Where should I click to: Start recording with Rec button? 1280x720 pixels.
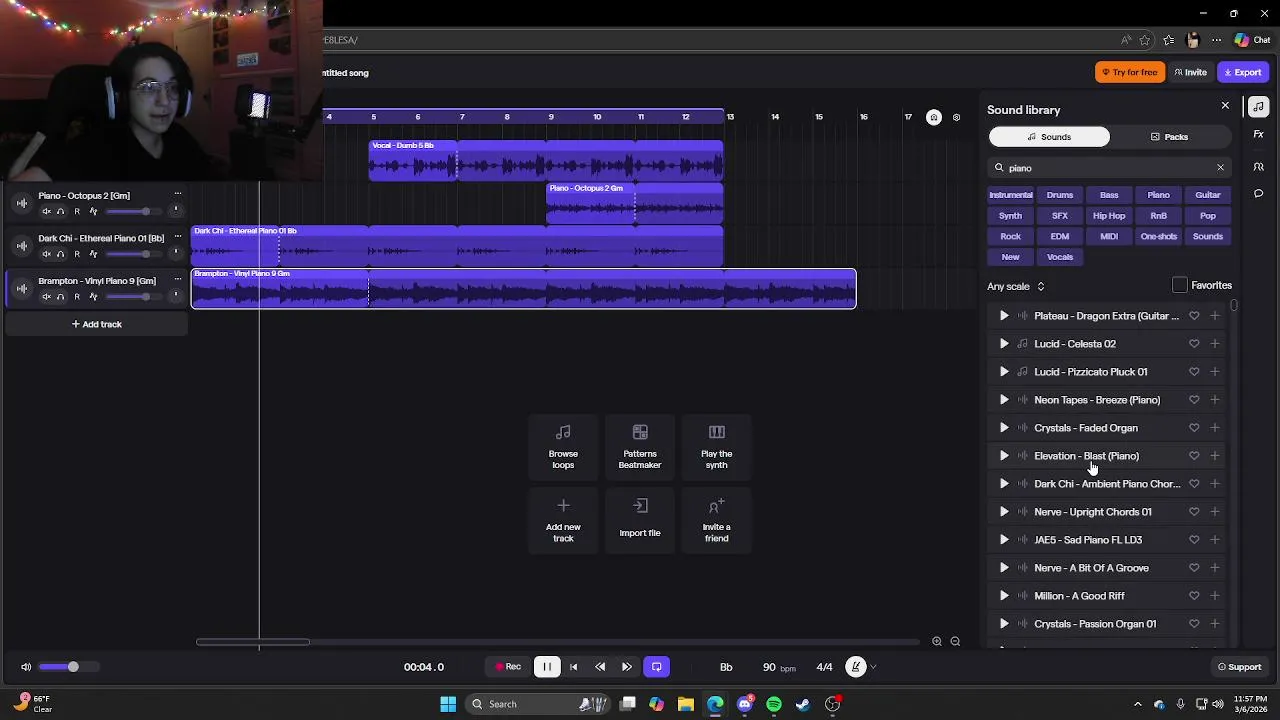pos(507,667)
